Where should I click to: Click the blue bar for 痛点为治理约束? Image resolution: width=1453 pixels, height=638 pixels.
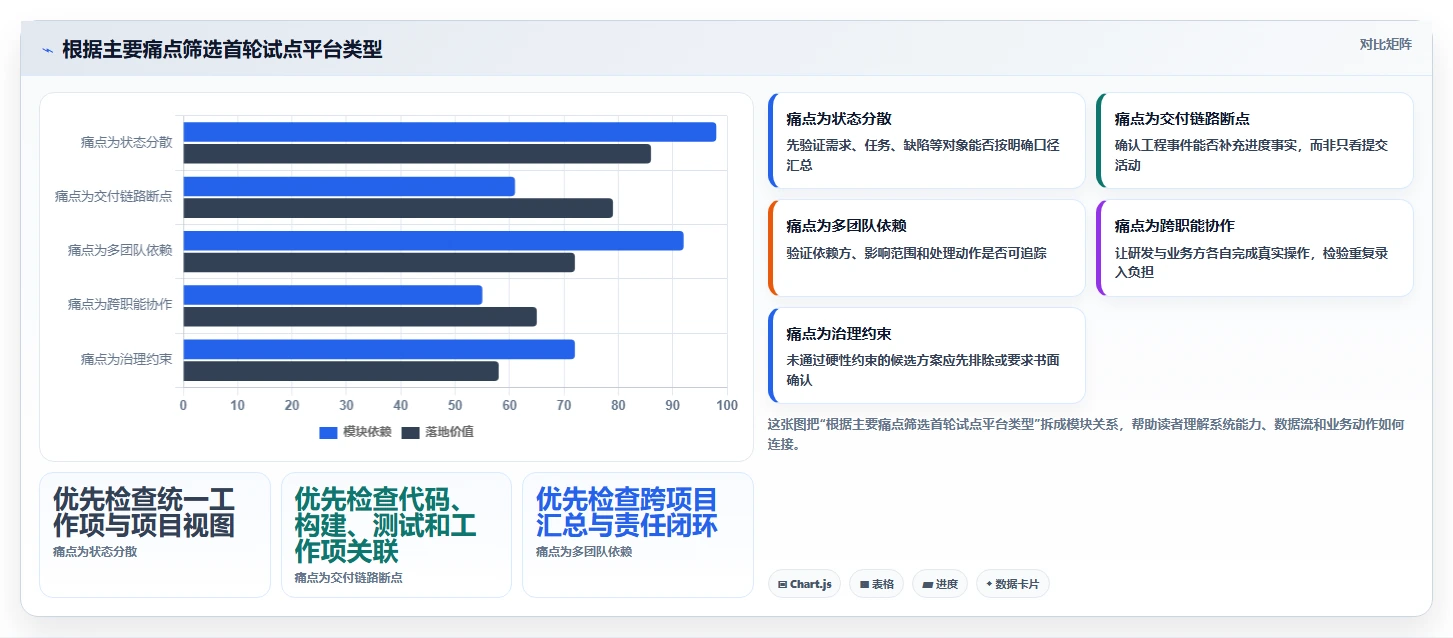(379, 349)
